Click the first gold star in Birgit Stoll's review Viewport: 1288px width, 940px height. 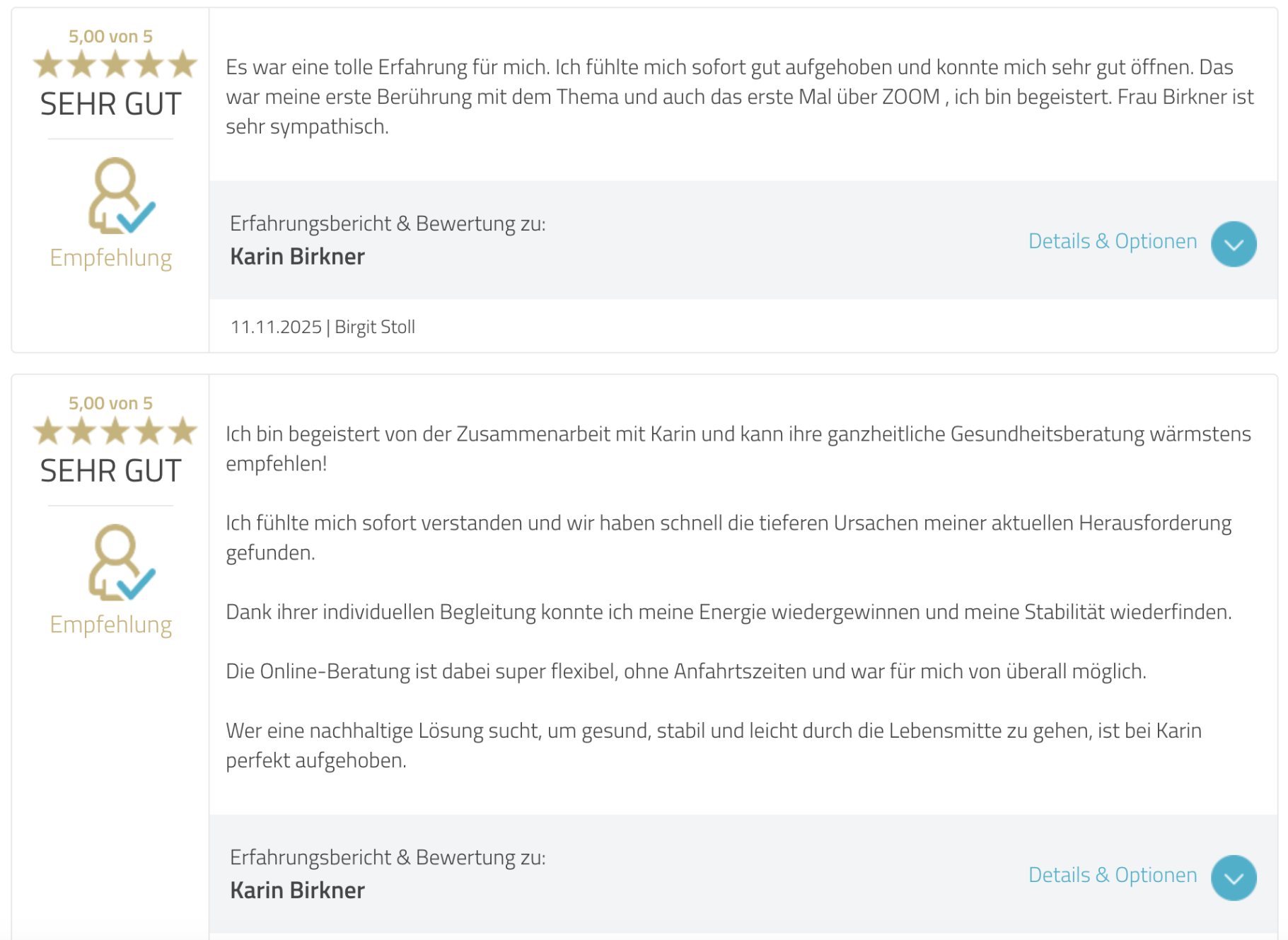[48, 65]
